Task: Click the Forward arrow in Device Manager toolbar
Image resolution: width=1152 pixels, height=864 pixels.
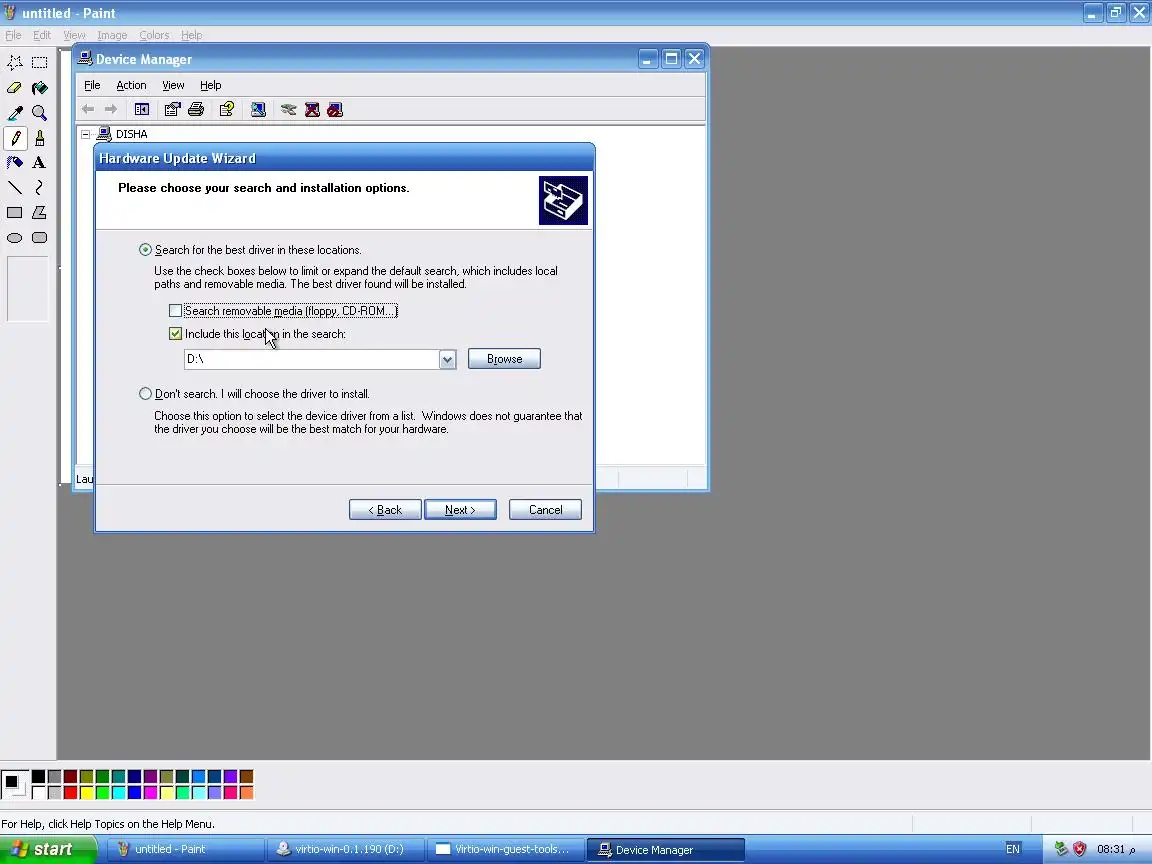Action: 111,109
